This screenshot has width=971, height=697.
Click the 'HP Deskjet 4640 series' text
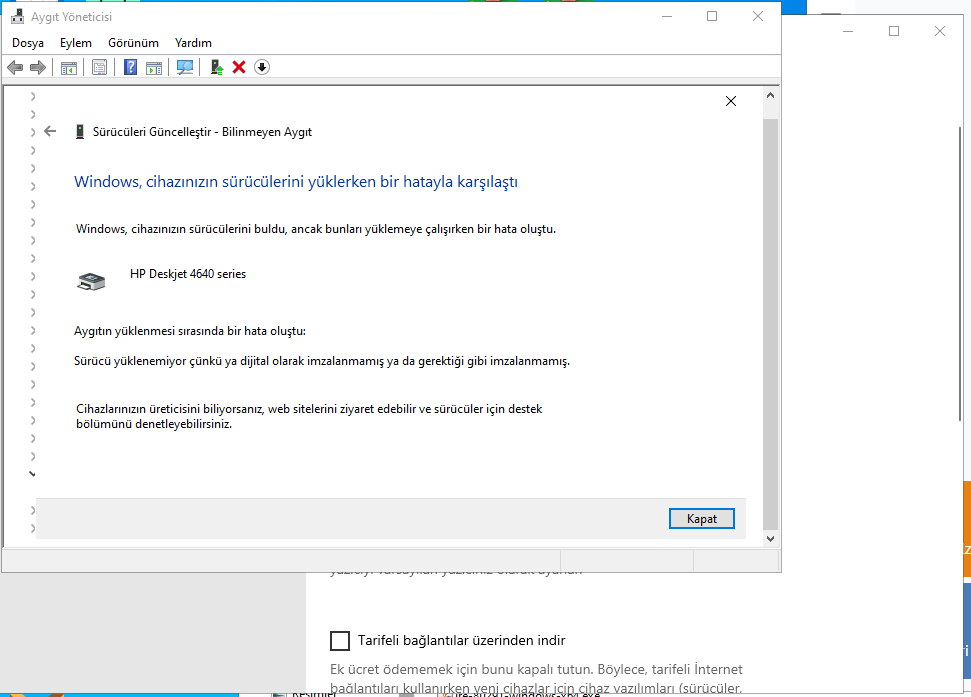point(188,274)
